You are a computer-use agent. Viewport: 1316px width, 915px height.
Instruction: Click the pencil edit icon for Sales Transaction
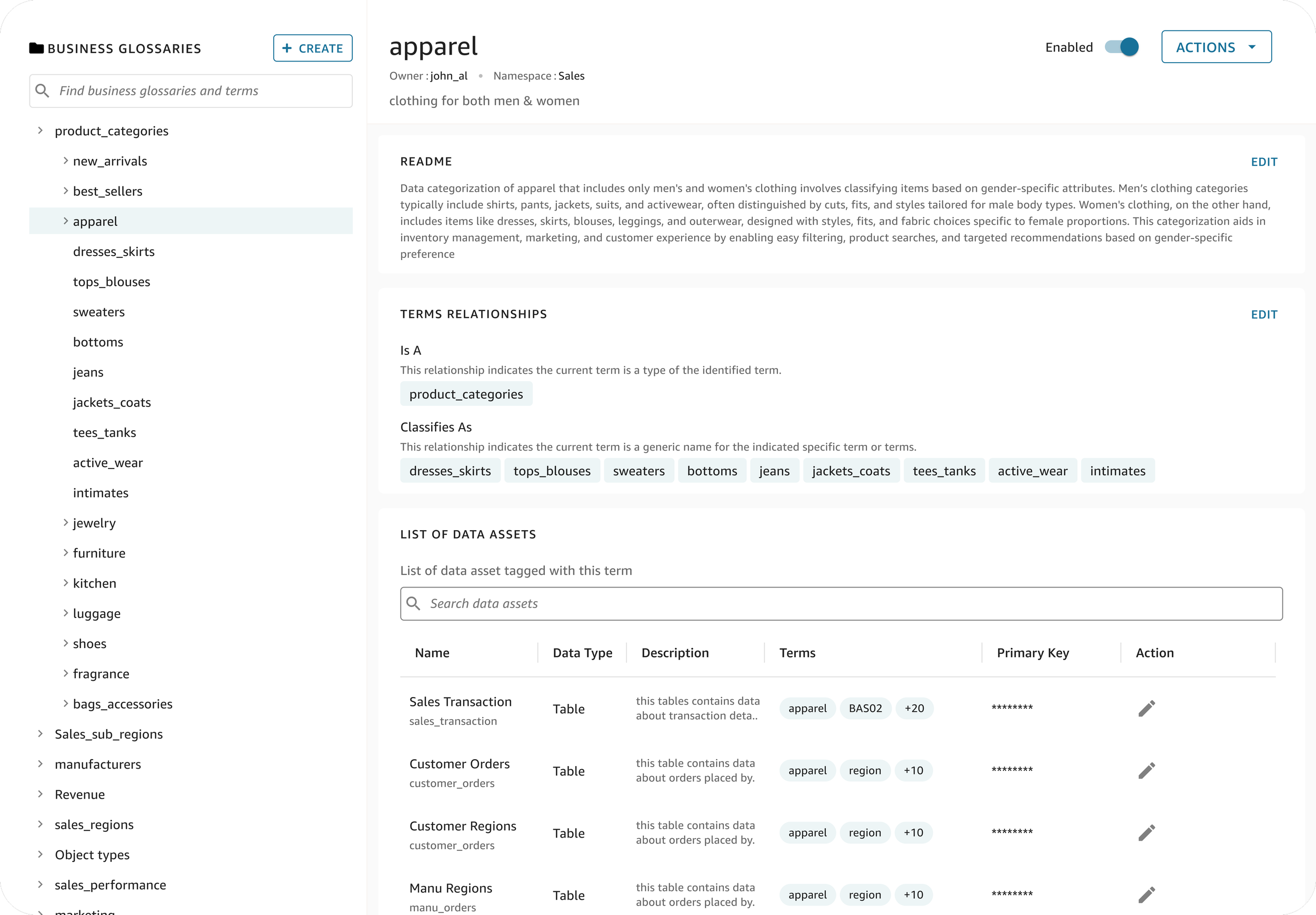(1146, 709)
